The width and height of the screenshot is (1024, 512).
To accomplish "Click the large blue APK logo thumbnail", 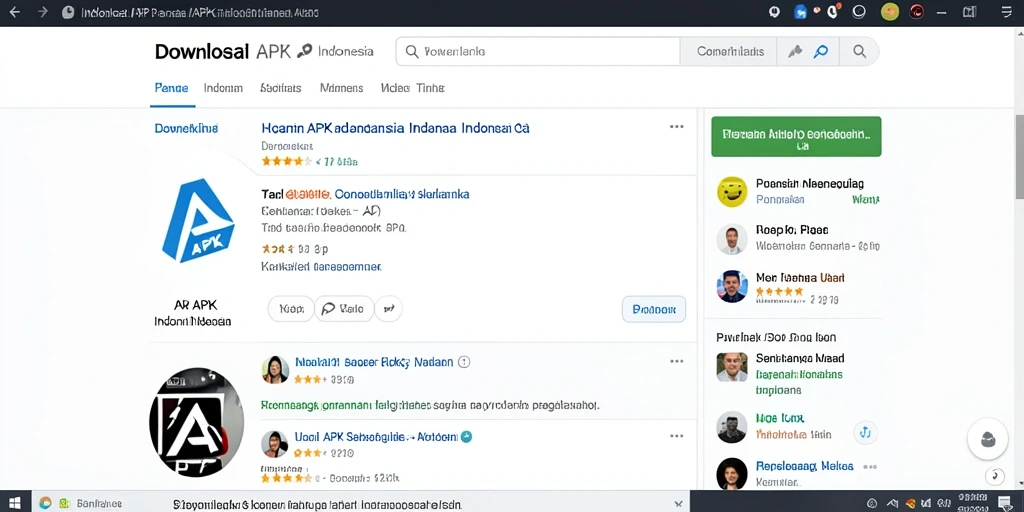I will (x=197, y=221).
